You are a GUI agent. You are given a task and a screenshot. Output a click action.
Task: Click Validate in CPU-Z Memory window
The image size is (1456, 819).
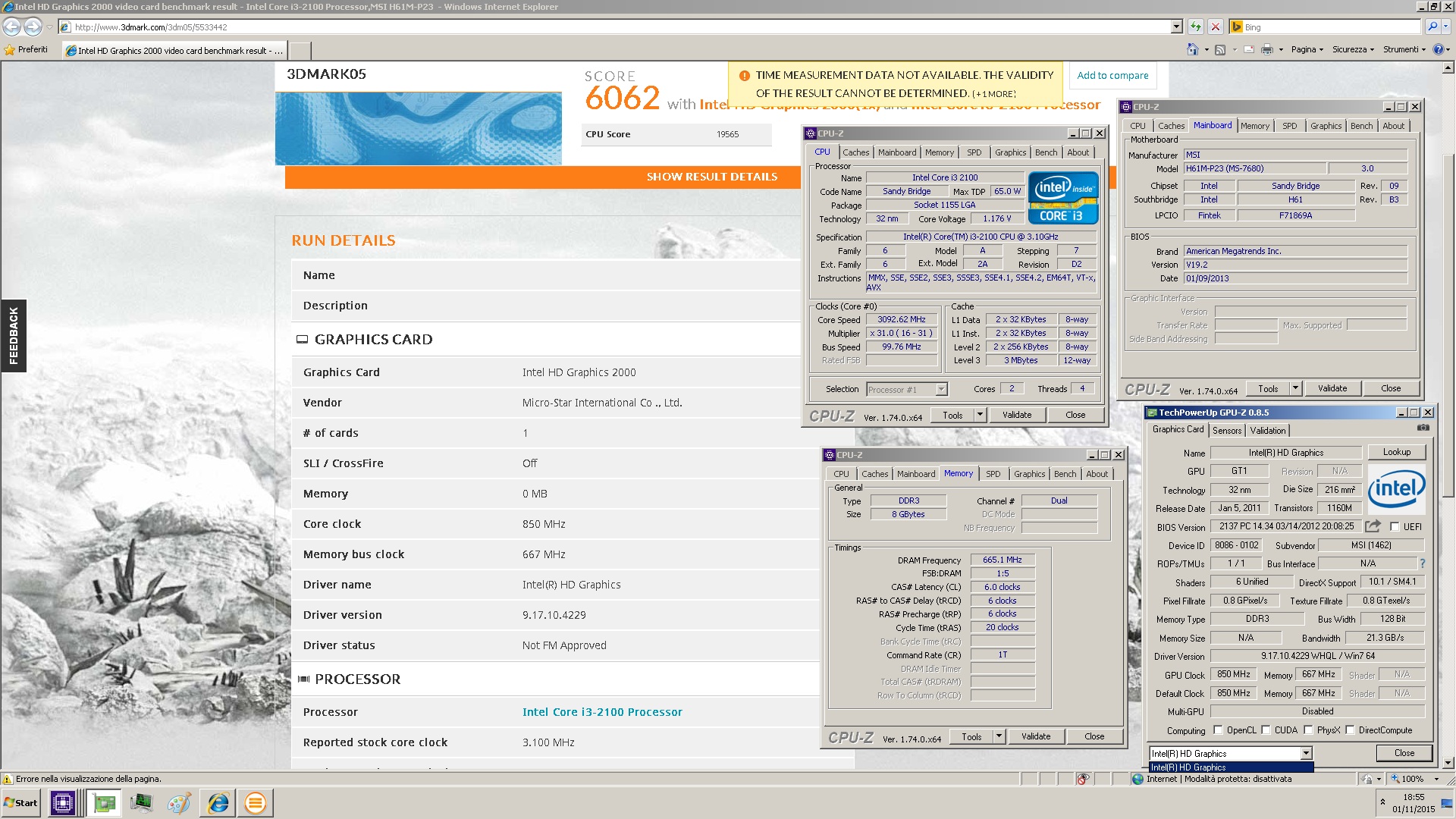tap(1036, 736)
